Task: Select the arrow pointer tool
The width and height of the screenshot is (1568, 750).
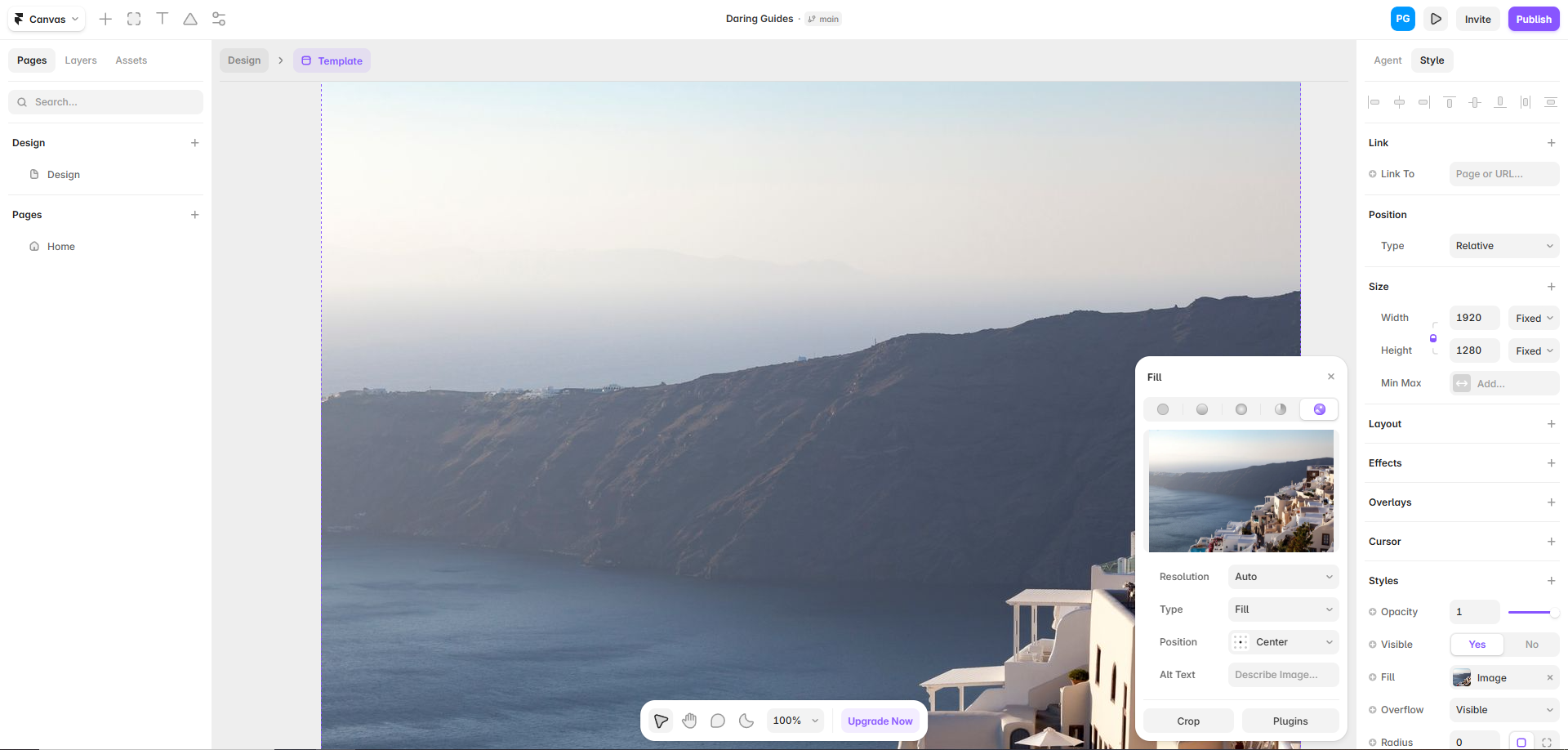Action: (661, 721)
